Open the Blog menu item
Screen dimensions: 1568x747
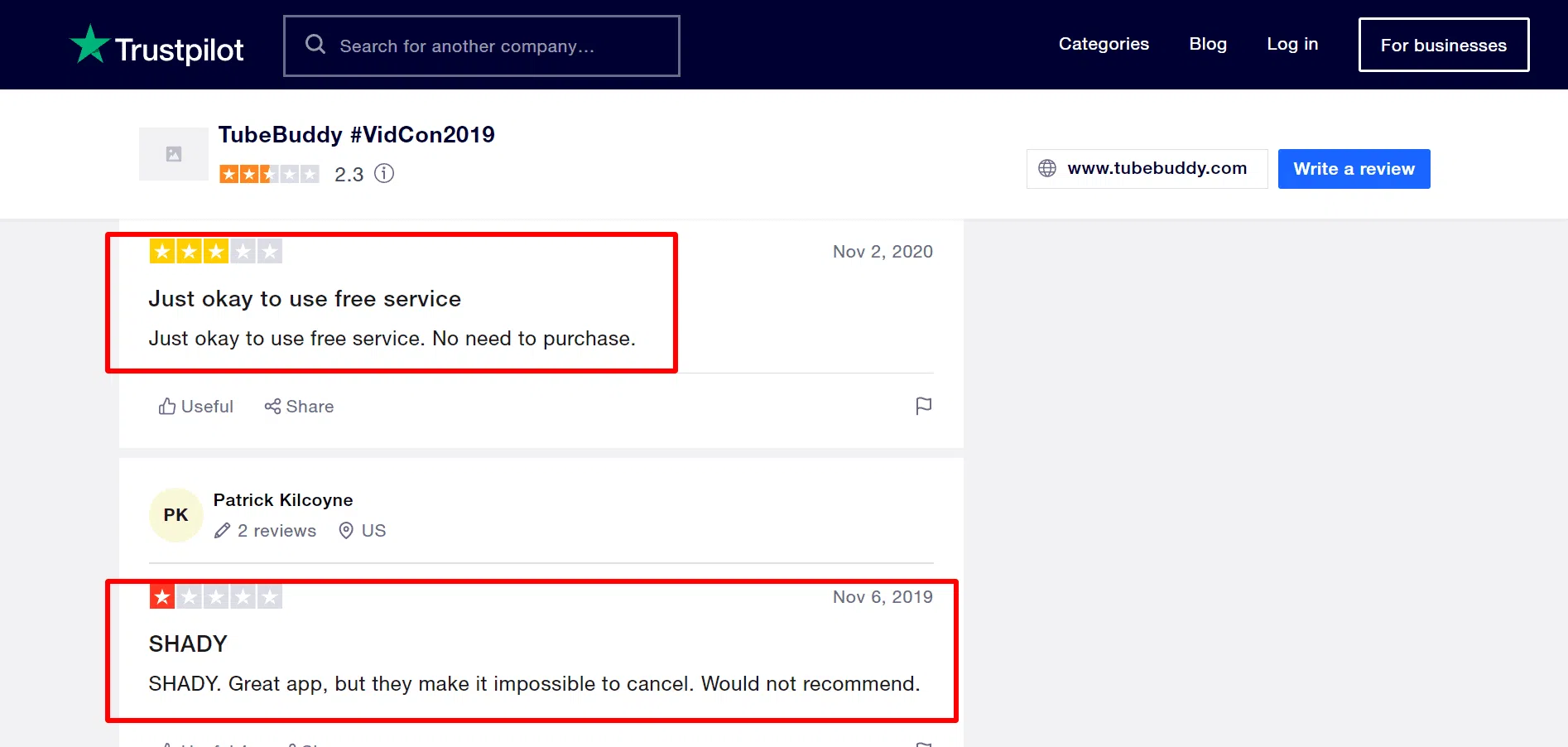coord(1208,44)
